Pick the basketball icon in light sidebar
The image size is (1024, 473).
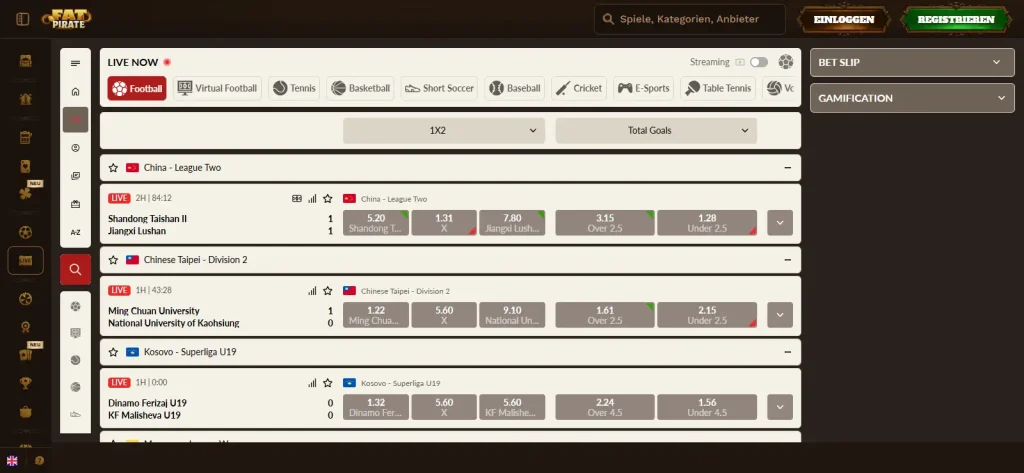pyautogui.click(x=75, y=387)
